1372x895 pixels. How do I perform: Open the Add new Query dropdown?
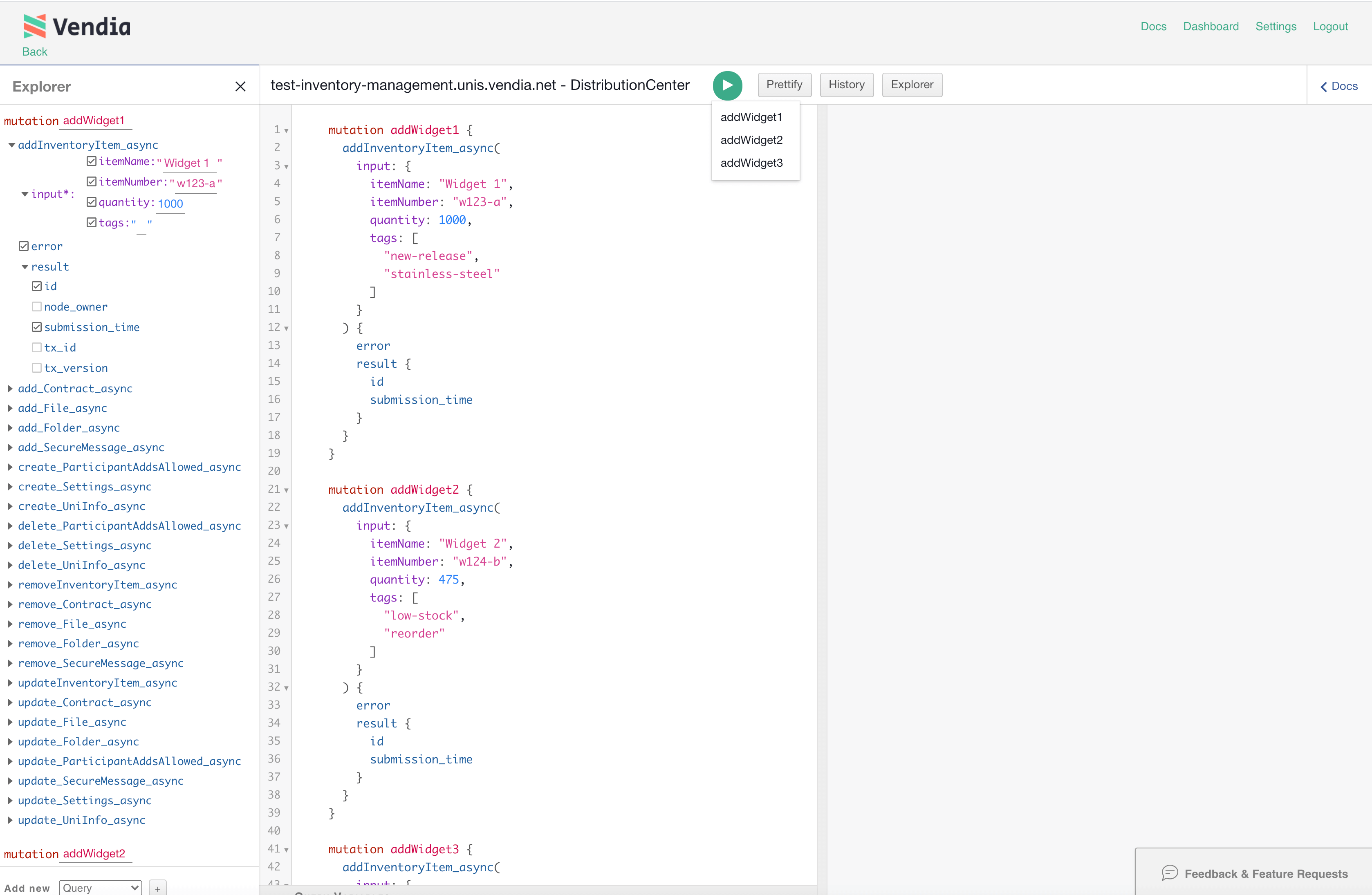(100, 888)
